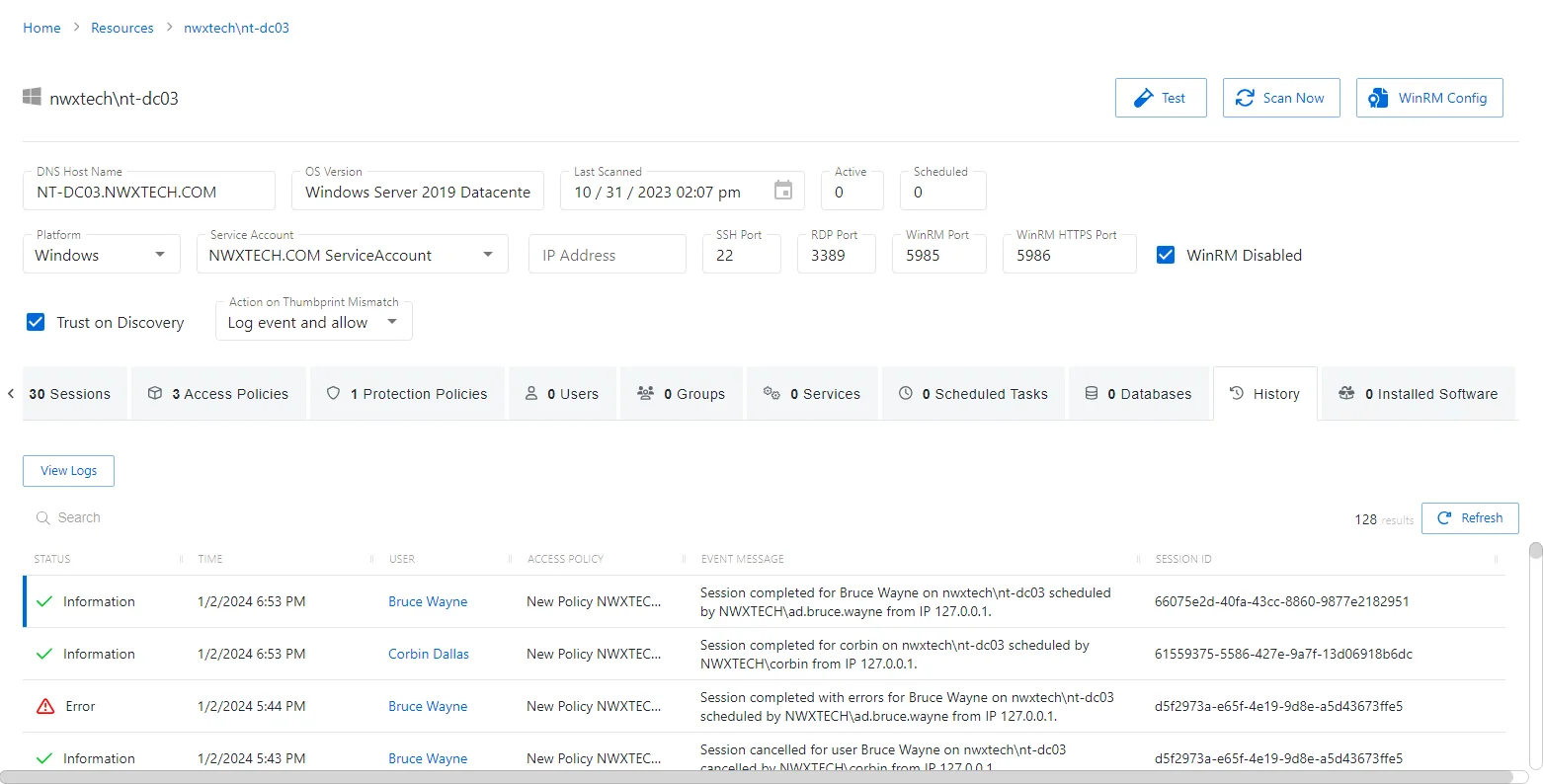Screen dimensions: 1543x784
Task: Select the 0 Groups tab
Action: pos(682,394)
